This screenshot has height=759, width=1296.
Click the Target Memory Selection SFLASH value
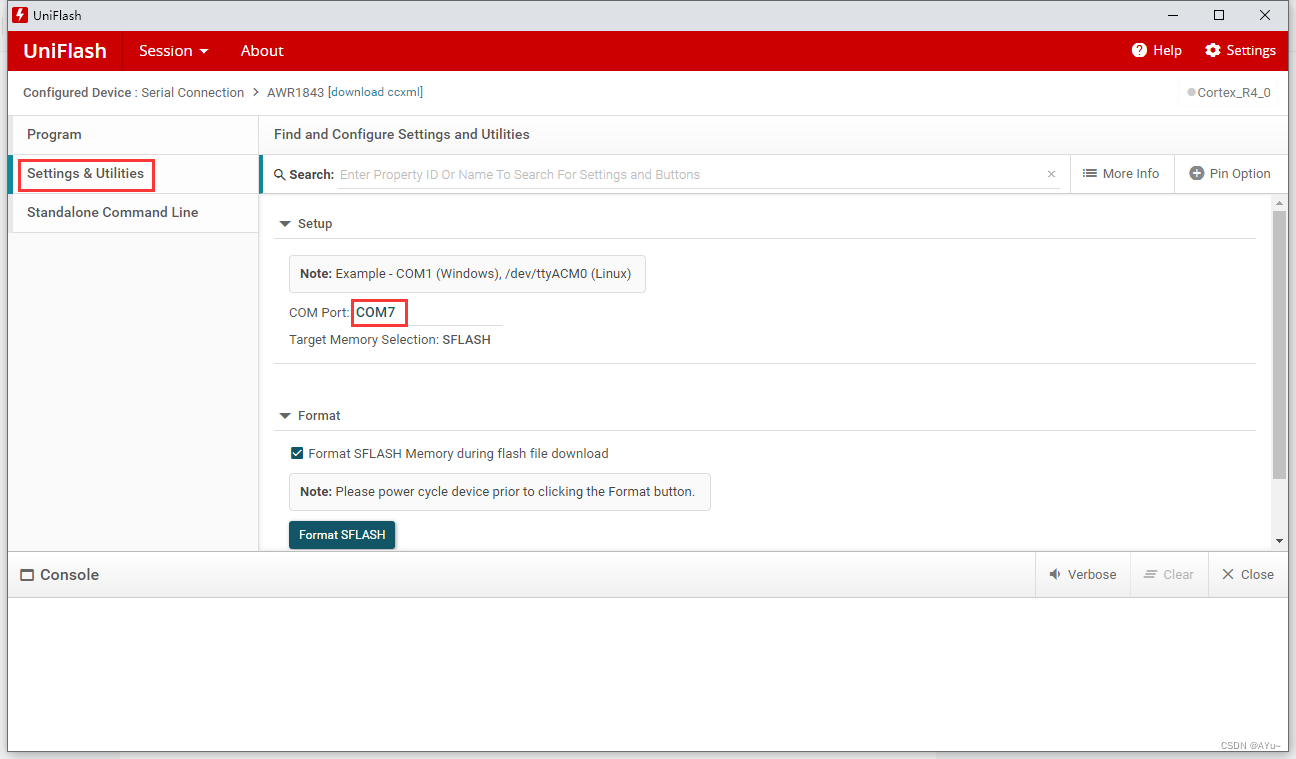[466, 340]
